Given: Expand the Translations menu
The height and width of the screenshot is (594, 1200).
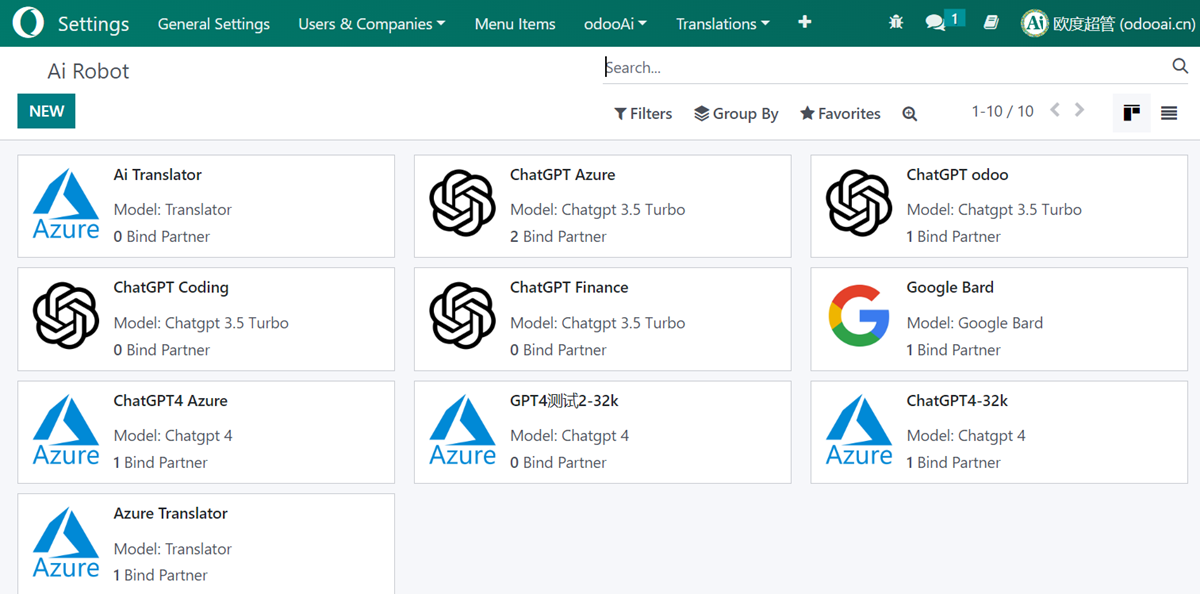Looking at the screenshot, I should (x=723, y=23).
